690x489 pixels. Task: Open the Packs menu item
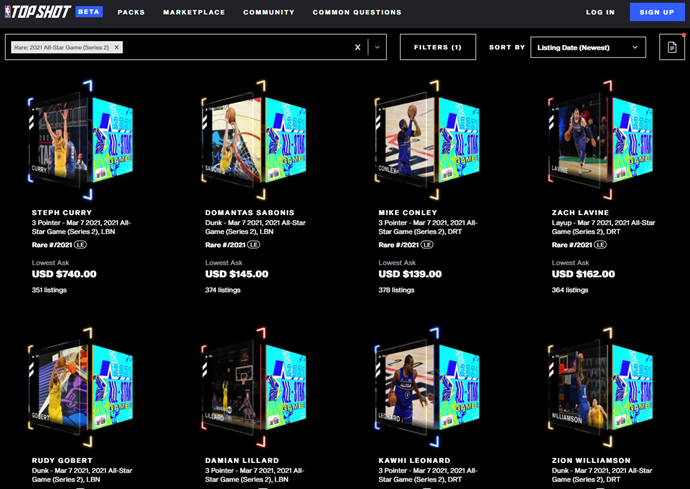(131, 12)
